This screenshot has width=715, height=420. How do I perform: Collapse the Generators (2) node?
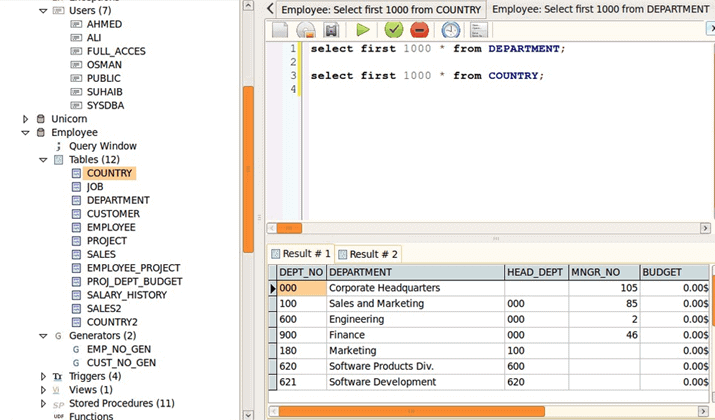pyautogui.click(x=43, y=336)
